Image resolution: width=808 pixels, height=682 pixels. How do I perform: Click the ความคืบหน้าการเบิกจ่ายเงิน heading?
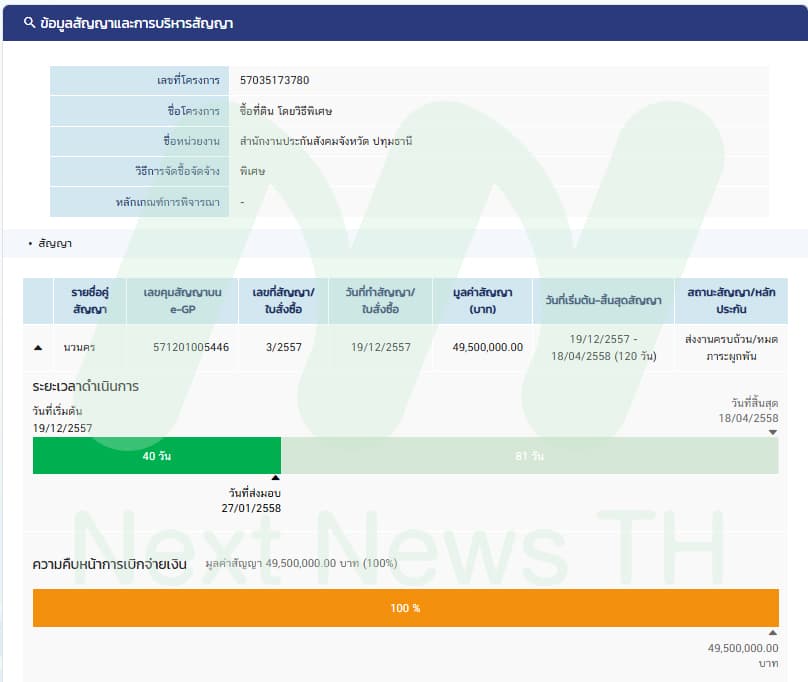(109, 564)
